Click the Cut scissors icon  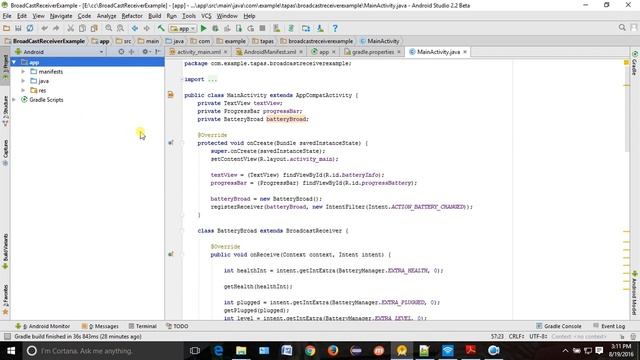(71, 28)
